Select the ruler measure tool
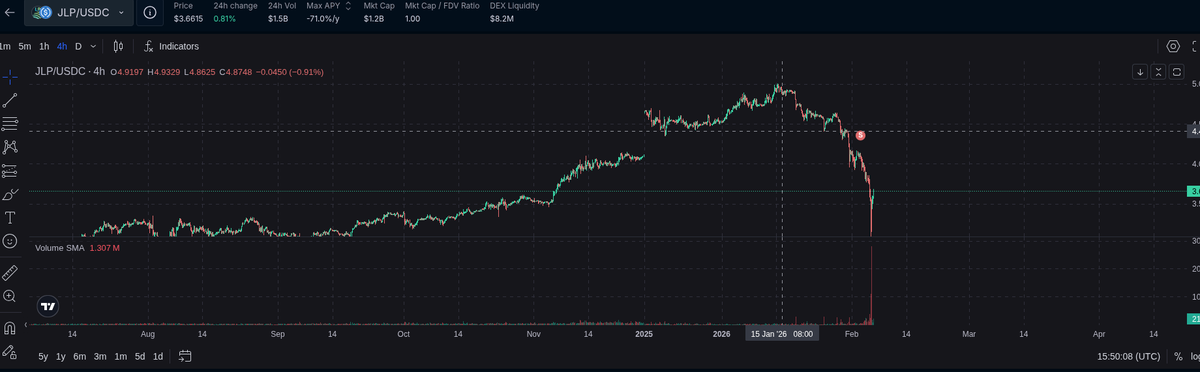Image resolution: width=1200 pixels, height=372 pixels. [10, 272]
